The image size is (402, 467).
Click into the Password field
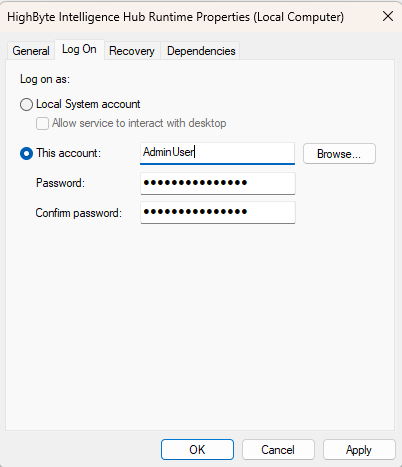pyautogui.click(x=218, y=183)
